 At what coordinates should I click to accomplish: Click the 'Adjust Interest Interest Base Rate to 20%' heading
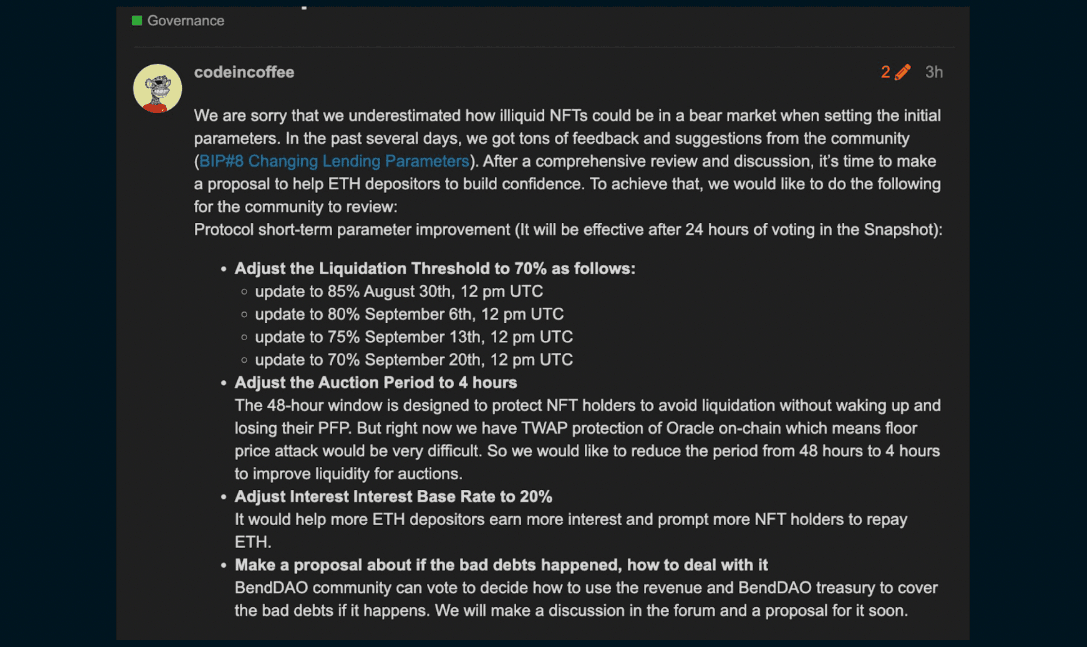click(393, 497)
